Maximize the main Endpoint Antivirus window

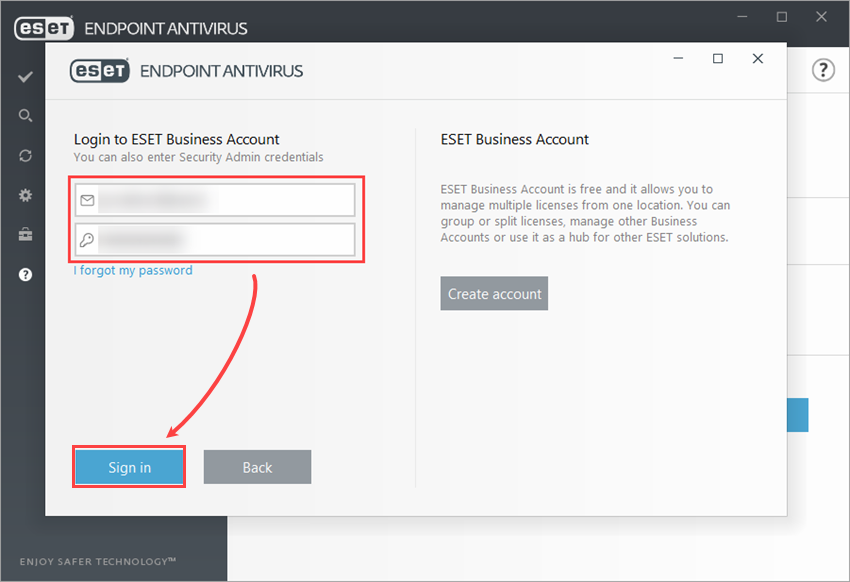[782, 17]
